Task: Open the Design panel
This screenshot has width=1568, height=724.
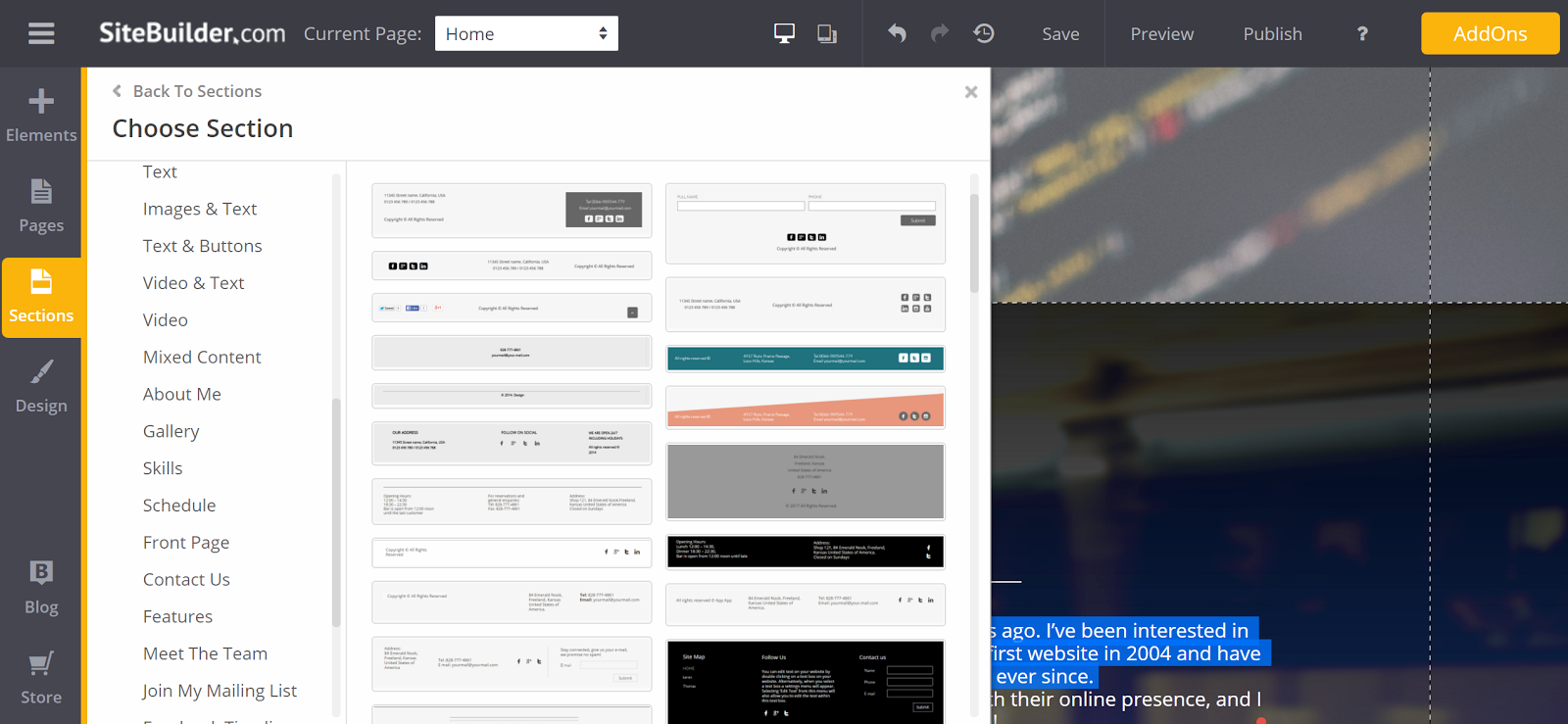Action: pyautogui.click(x=41, y=386)
